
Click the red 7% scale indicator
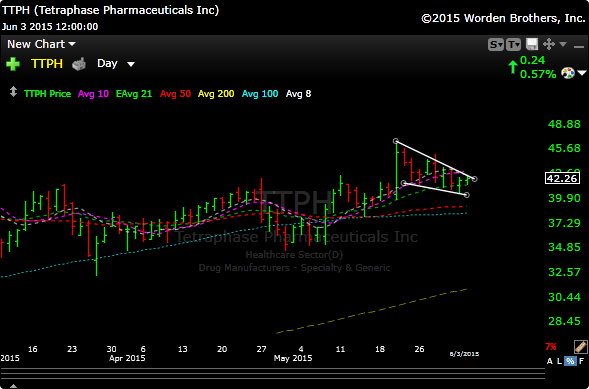(551, 347)
